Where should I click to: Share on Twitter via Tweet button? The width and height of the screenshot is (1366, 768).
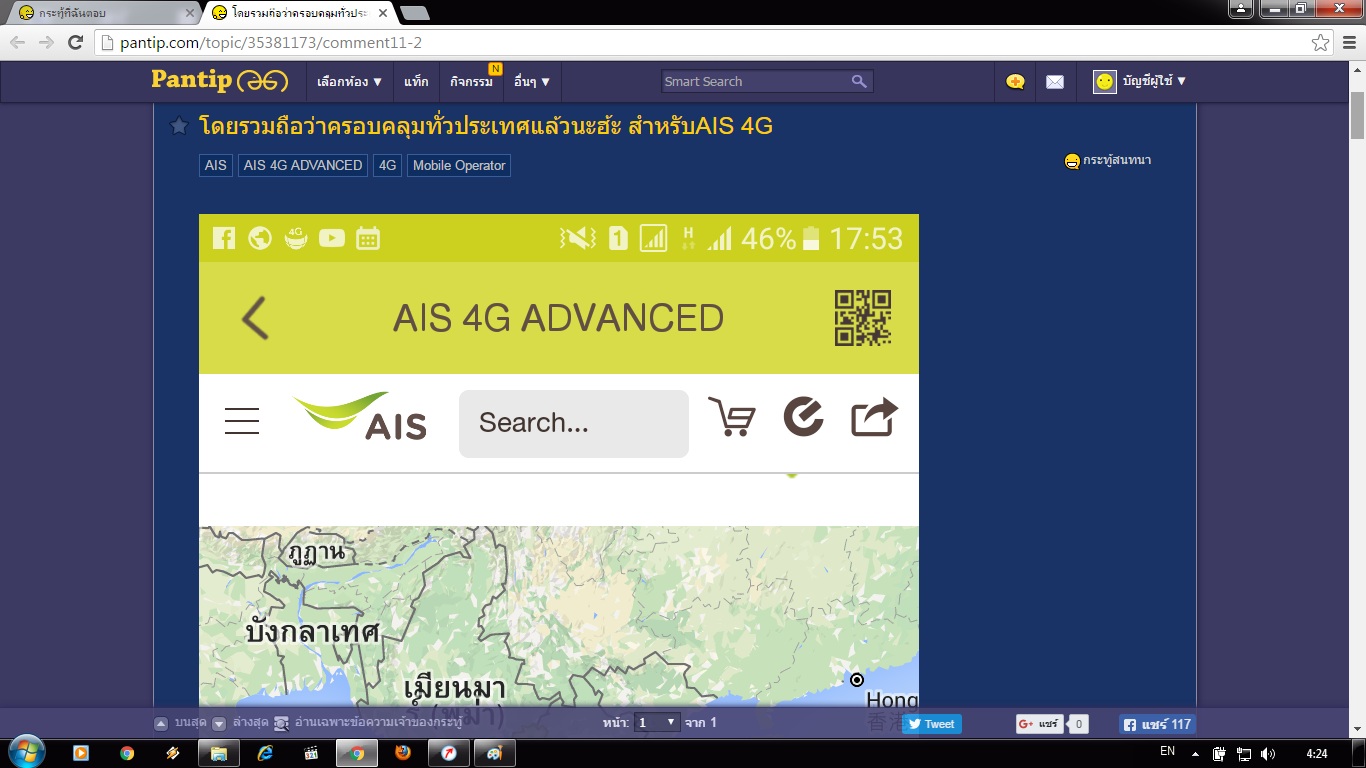click(932, 724)
